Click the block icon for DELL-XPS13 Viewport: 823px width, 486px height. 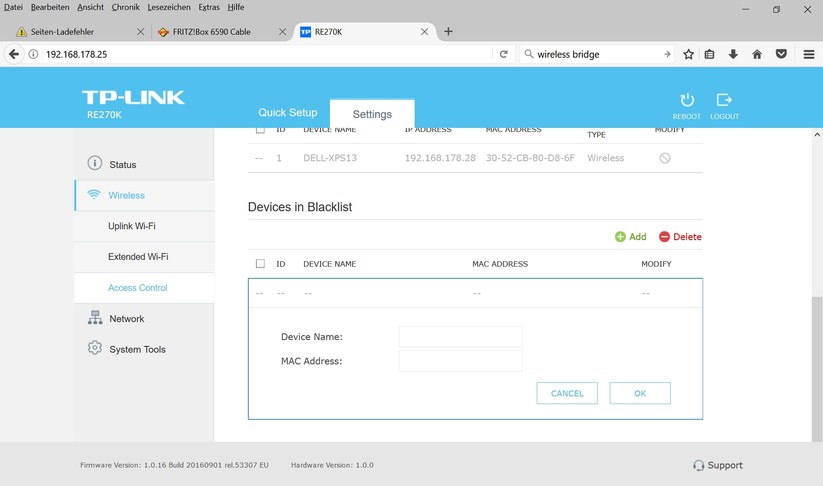coord(664,158)
